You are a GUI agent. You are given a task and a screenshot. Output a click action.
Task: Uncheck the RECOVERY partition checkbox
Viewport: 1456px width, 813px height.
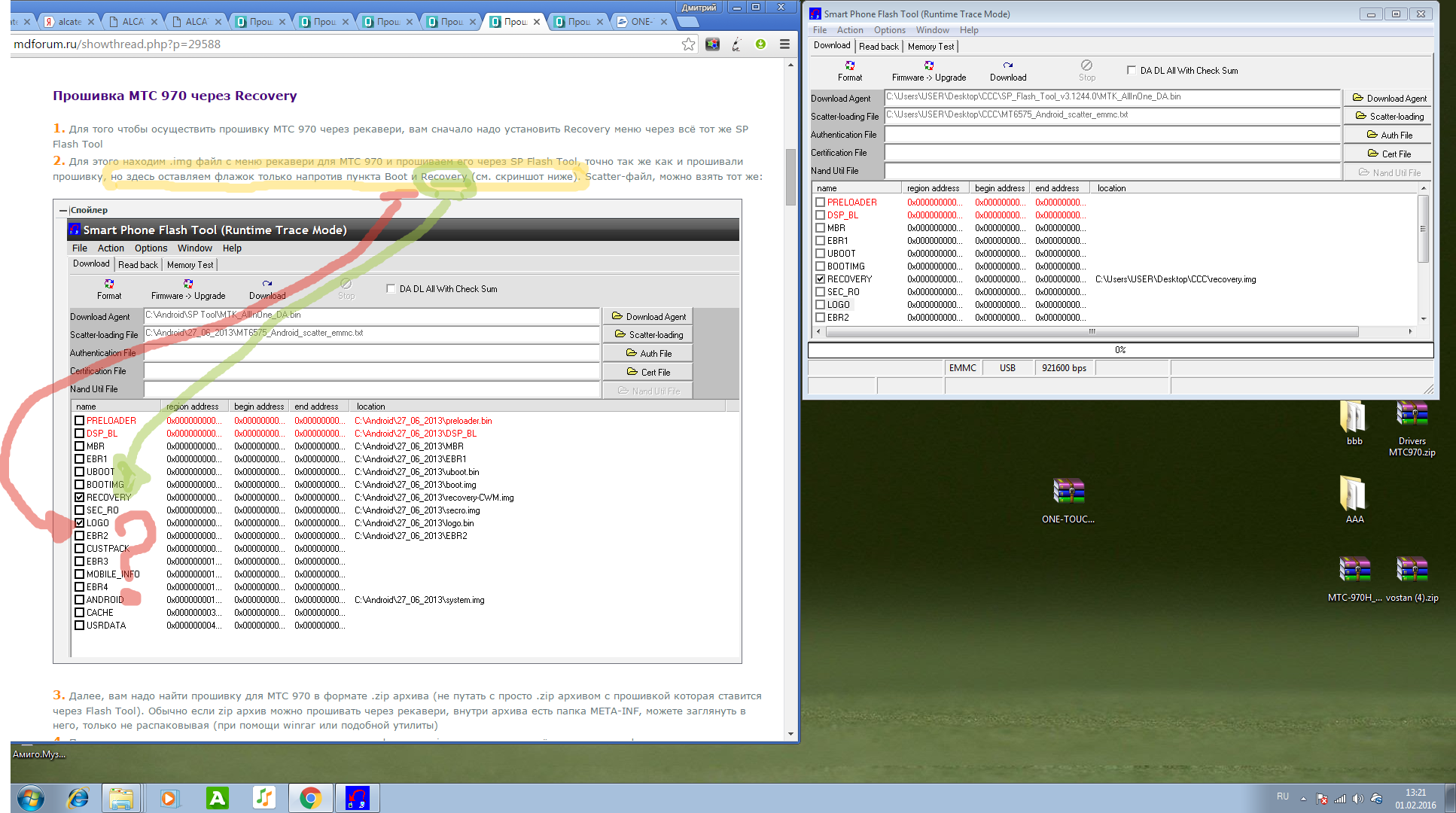tap(821, 279)
